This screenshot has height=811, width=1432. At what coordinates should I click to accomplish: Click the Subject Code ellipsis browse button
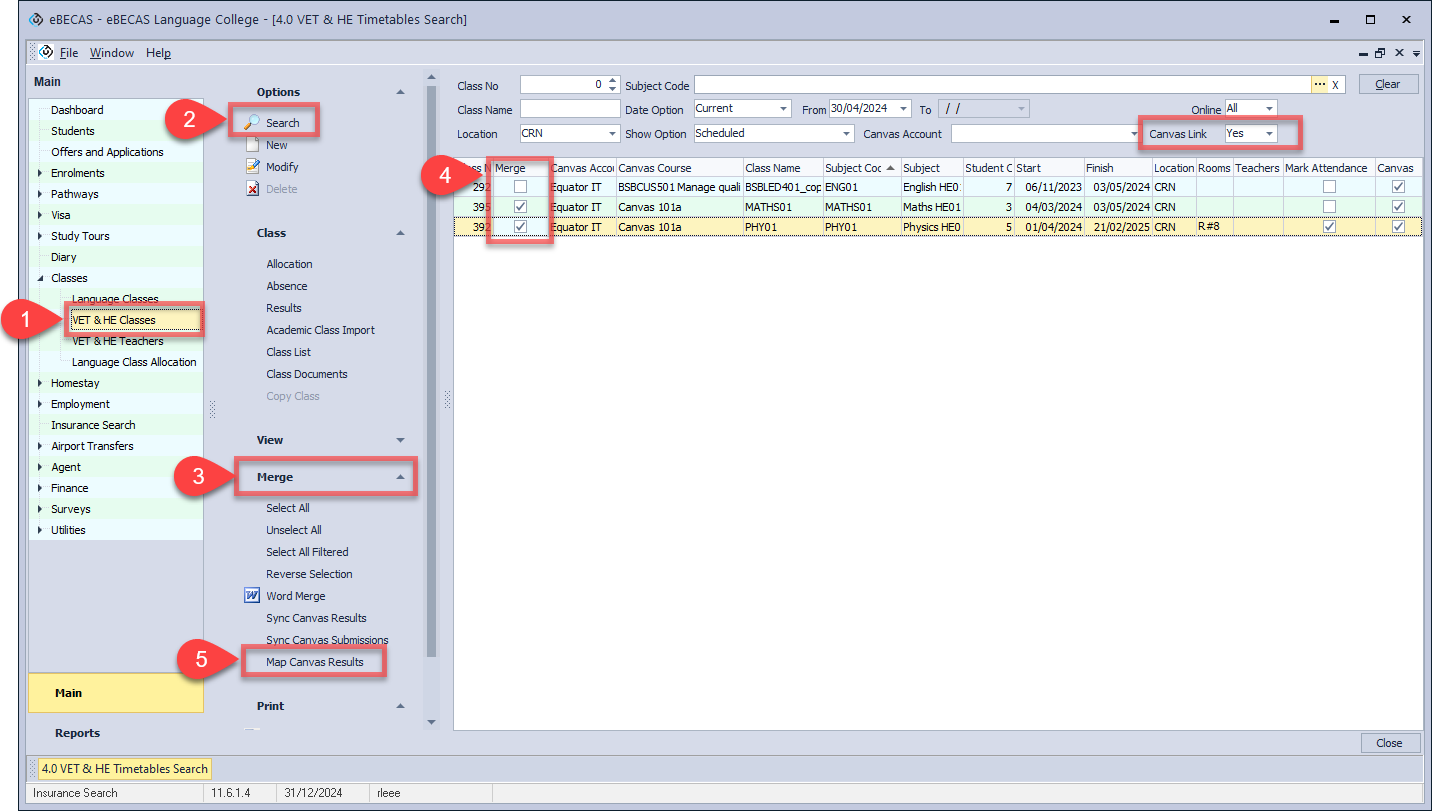(1319, 85)
